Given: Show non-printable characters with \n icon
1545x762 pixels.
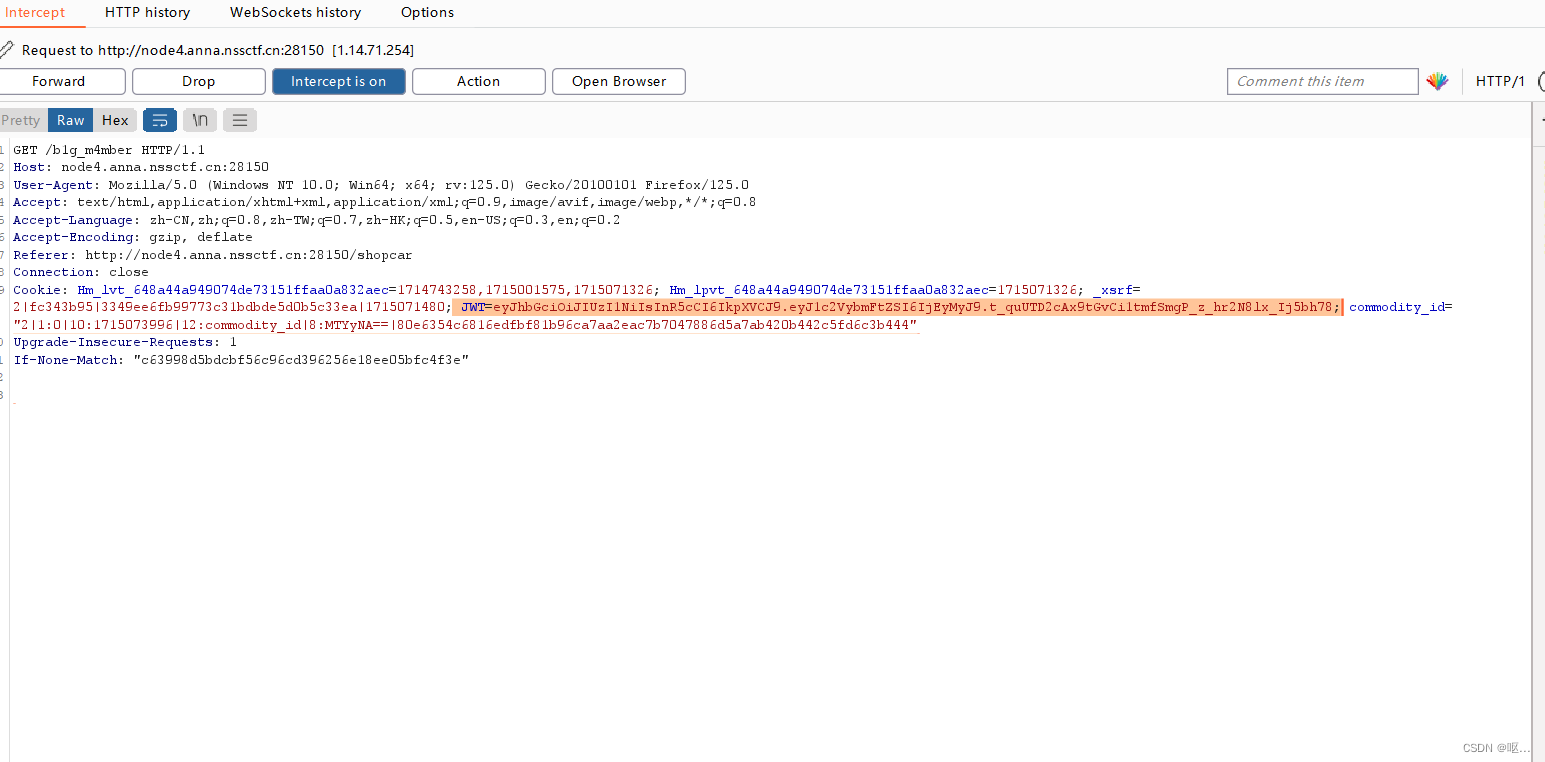Looking at the screenshot, I should pos(200,120).
